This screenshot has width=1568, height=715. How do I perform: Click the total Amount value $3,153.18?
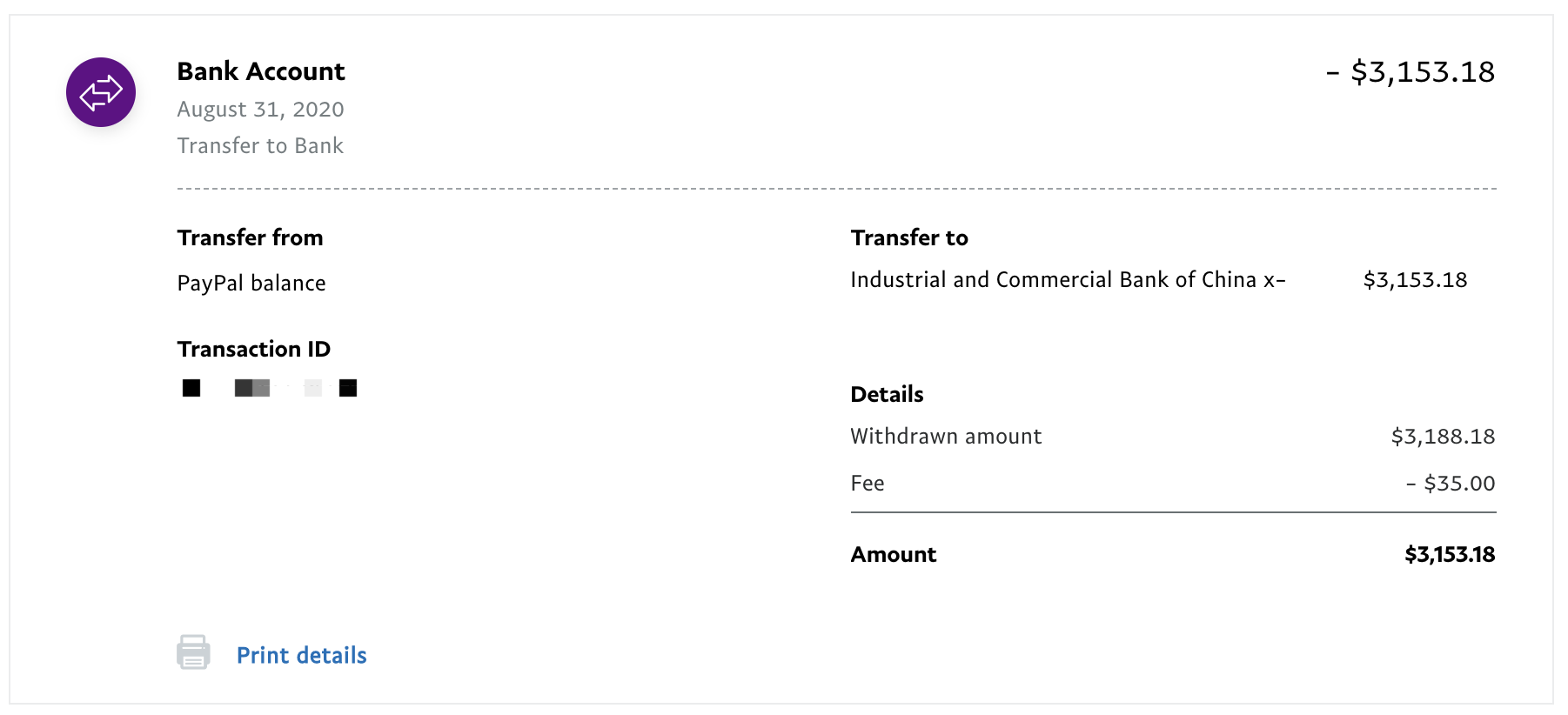point(1448,554)
